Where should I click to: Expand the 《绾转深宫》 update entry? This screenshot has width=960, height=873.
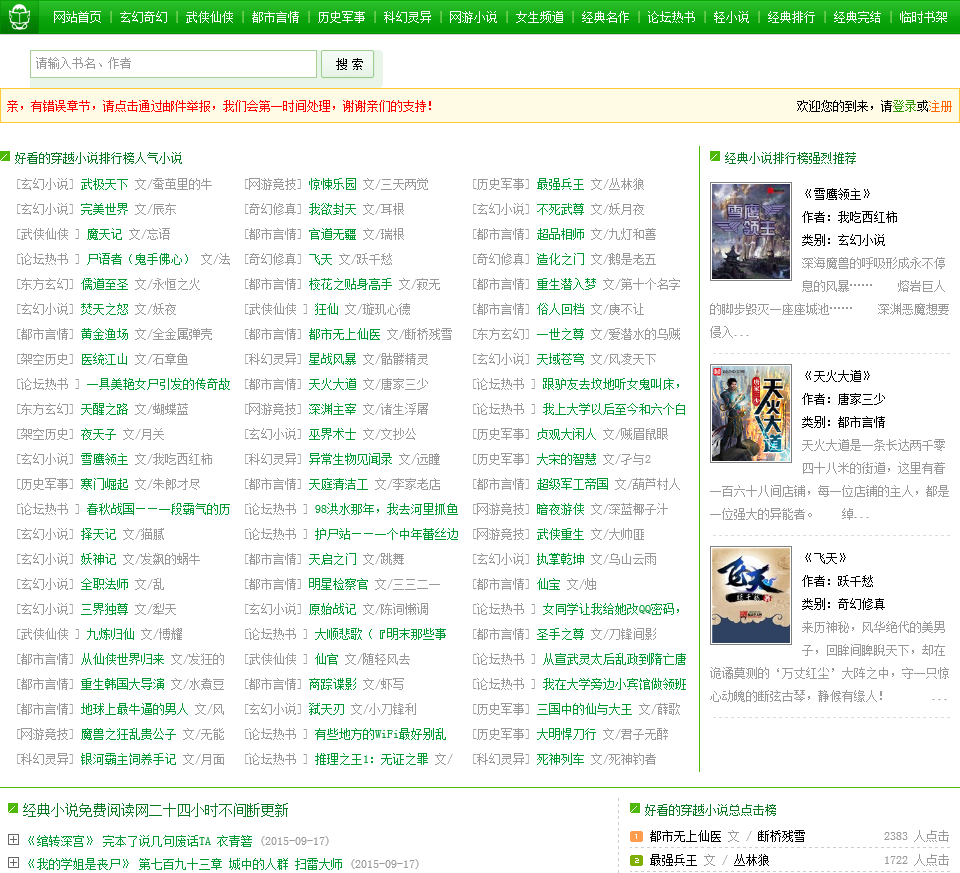(x=13, y=839)
